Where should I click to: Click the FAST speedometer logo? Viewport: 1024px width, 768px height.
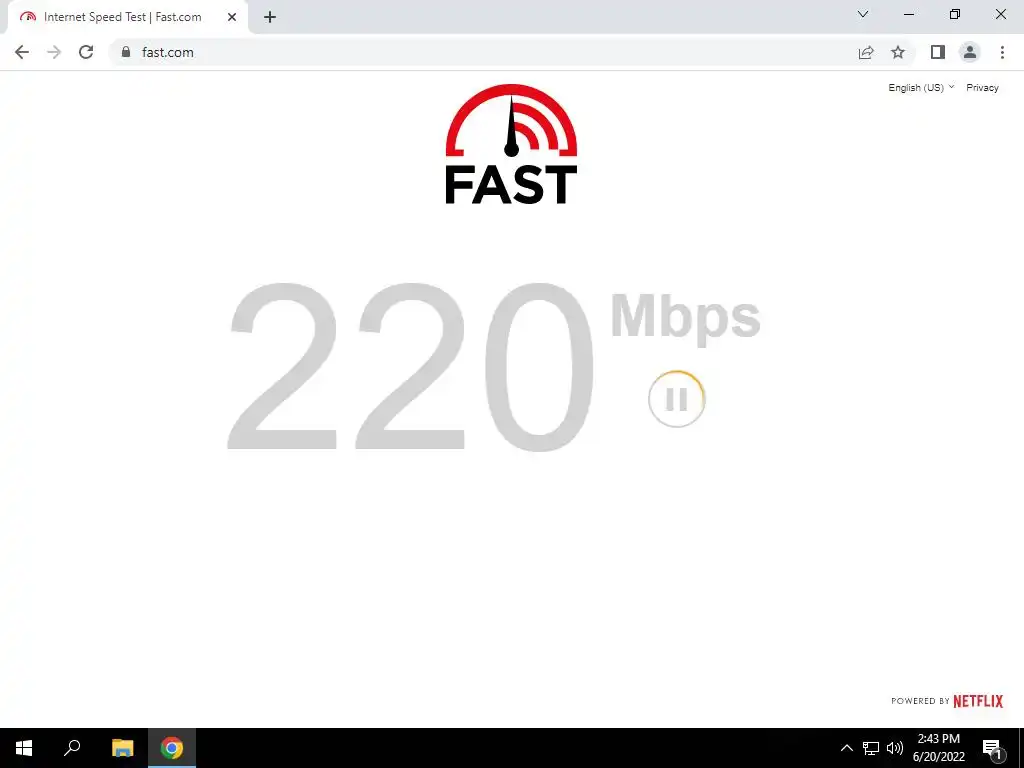click(x=511, y=144)
